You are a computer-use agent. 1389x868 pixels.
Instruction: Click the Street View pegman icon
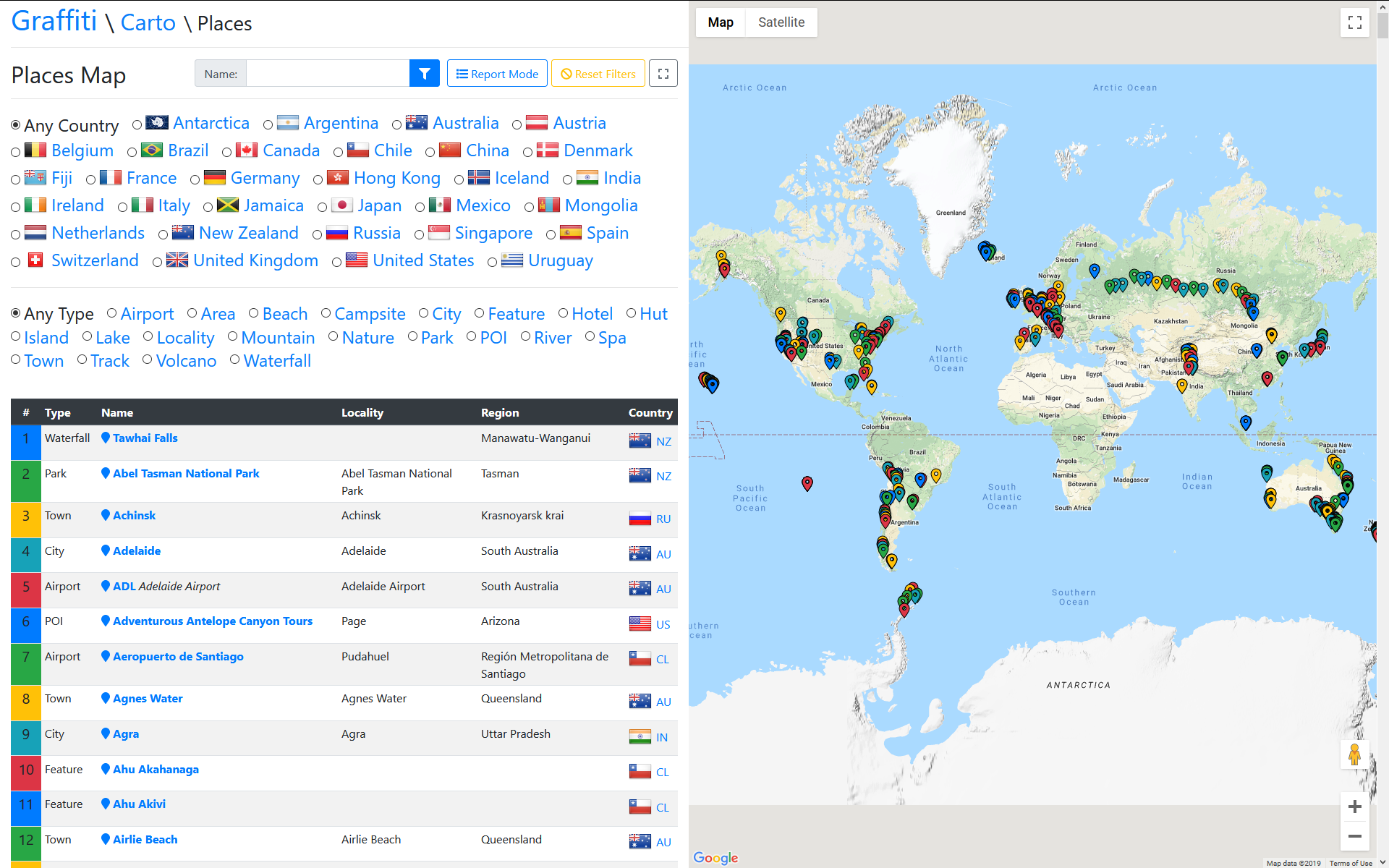point(1354,754)
